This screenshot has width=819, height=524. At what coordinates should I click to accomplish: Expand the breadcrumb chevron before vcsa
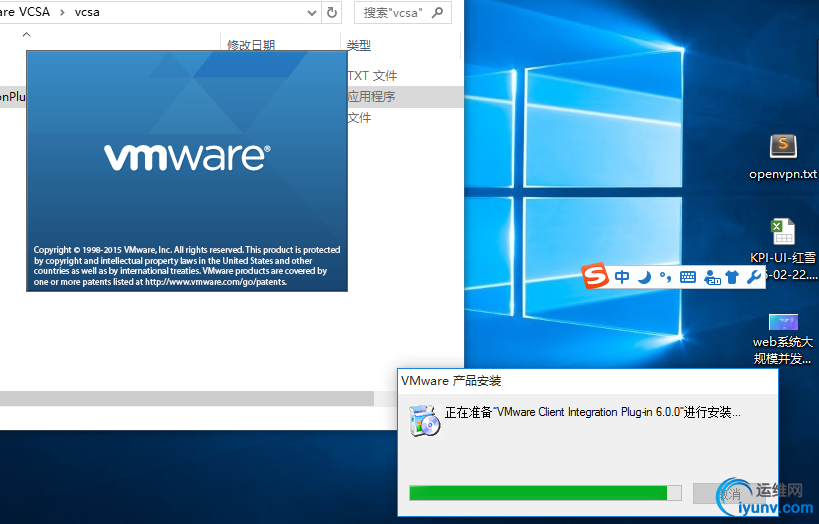point(62,12)
